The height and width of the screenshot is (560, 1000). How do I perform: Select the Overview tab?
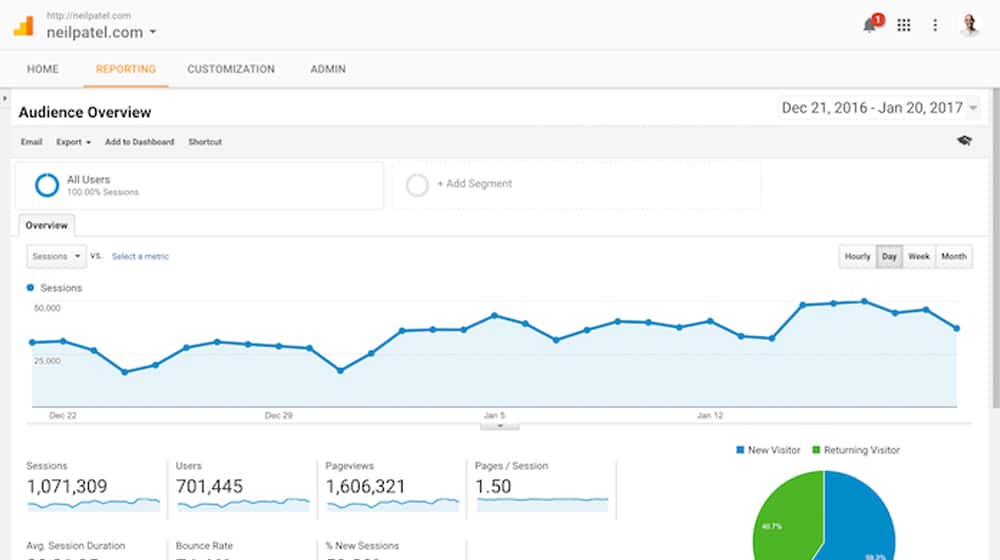coord(47,225)
